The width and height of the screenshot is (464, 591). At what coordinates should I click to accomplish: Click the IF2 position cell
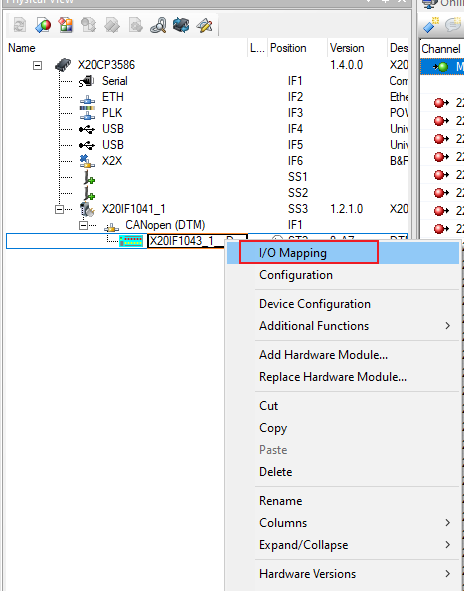(295, 97)
